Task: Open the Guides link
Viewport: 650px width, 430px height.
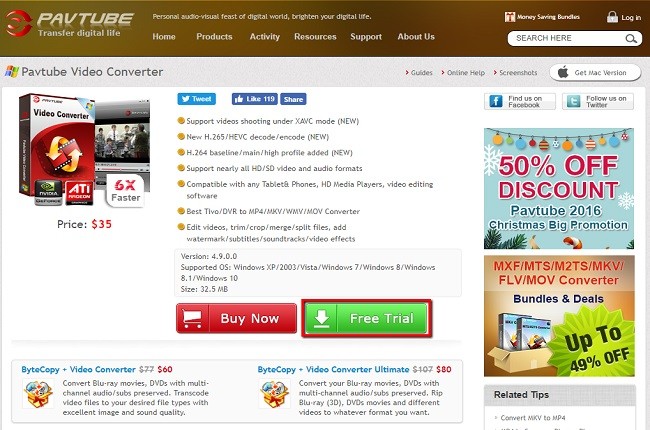Action: pyautogui.click(x=421, y=73)
